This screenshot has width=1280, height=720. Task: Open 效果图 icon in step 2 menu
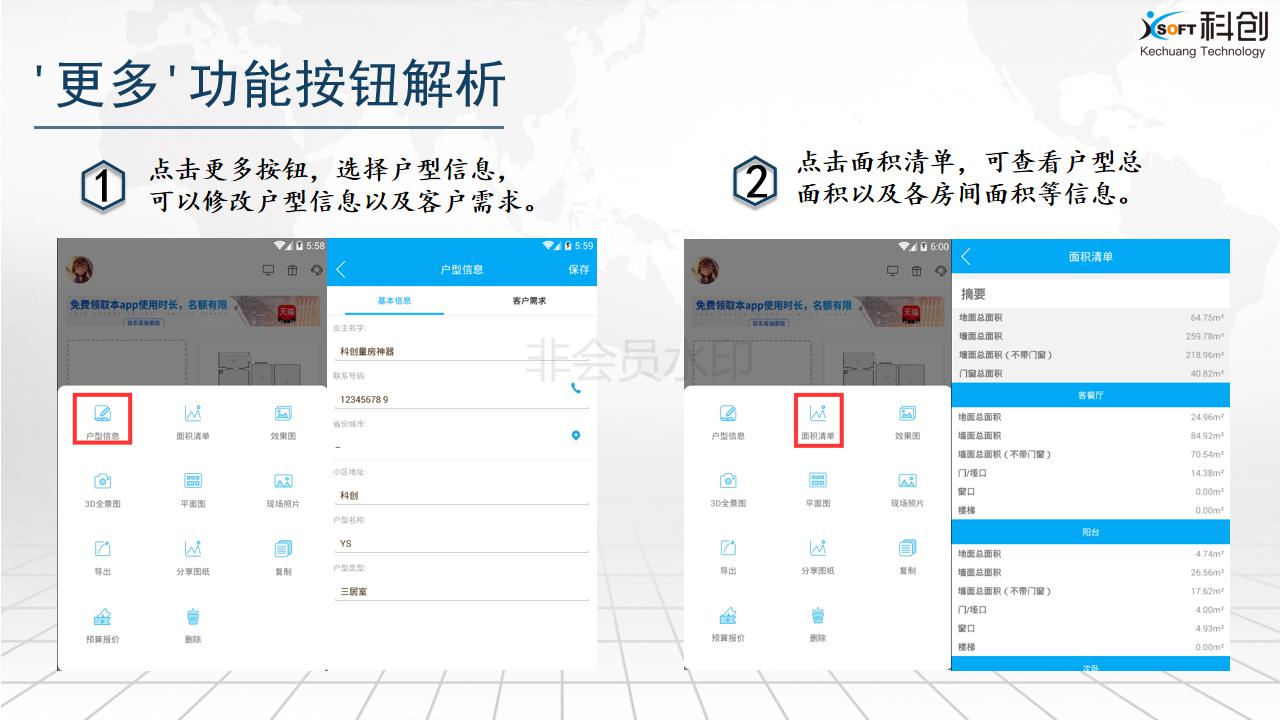[x=907, y=413]
